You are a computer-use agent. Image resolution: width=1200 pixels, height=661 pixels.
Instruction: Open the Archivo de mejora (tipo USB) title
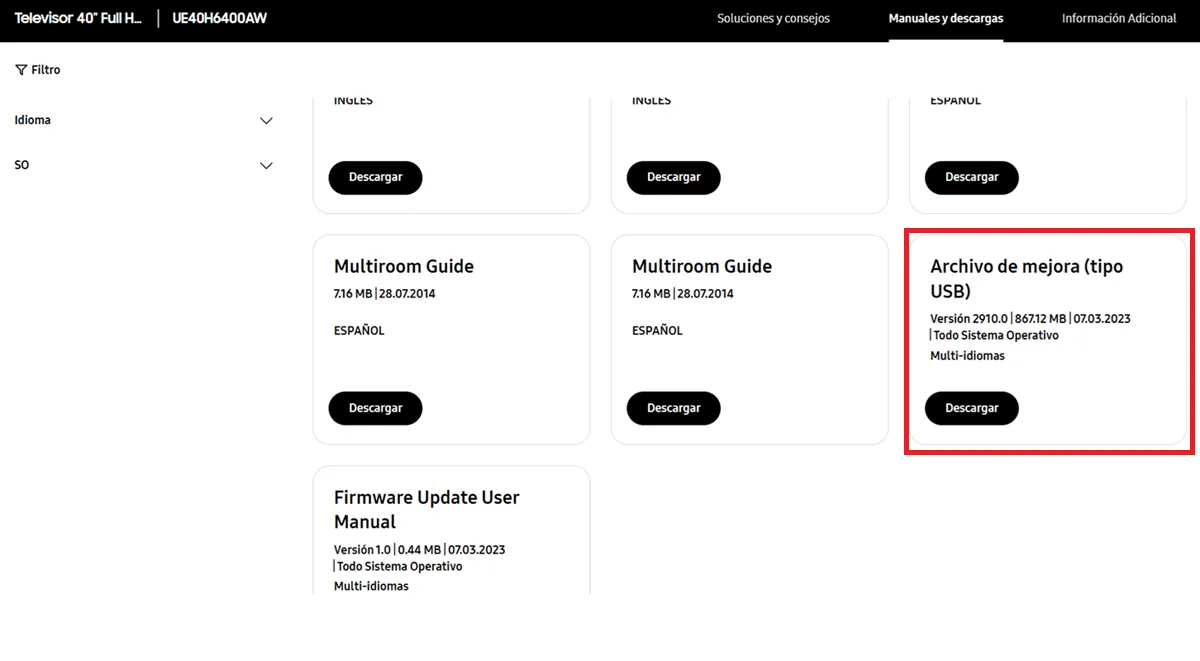tap(1026, 278)
